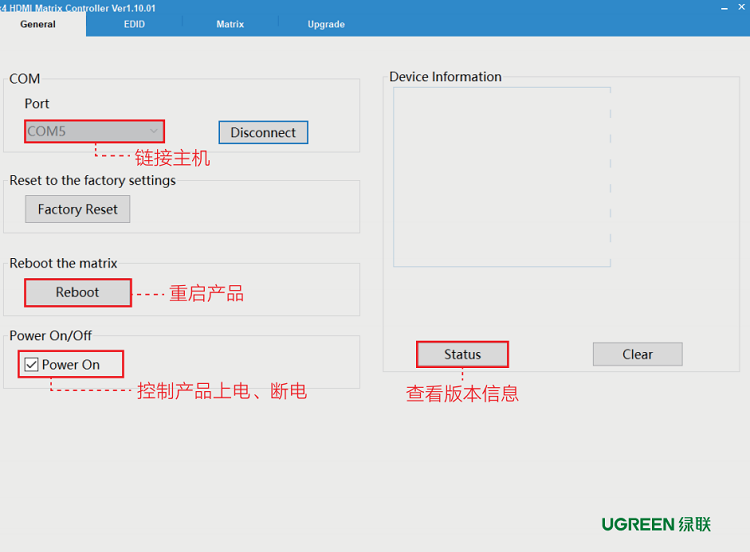Viewport: 750px width, 552px height.
Task: Toggle the Power On checkbox
Action: tap(32, 365)
